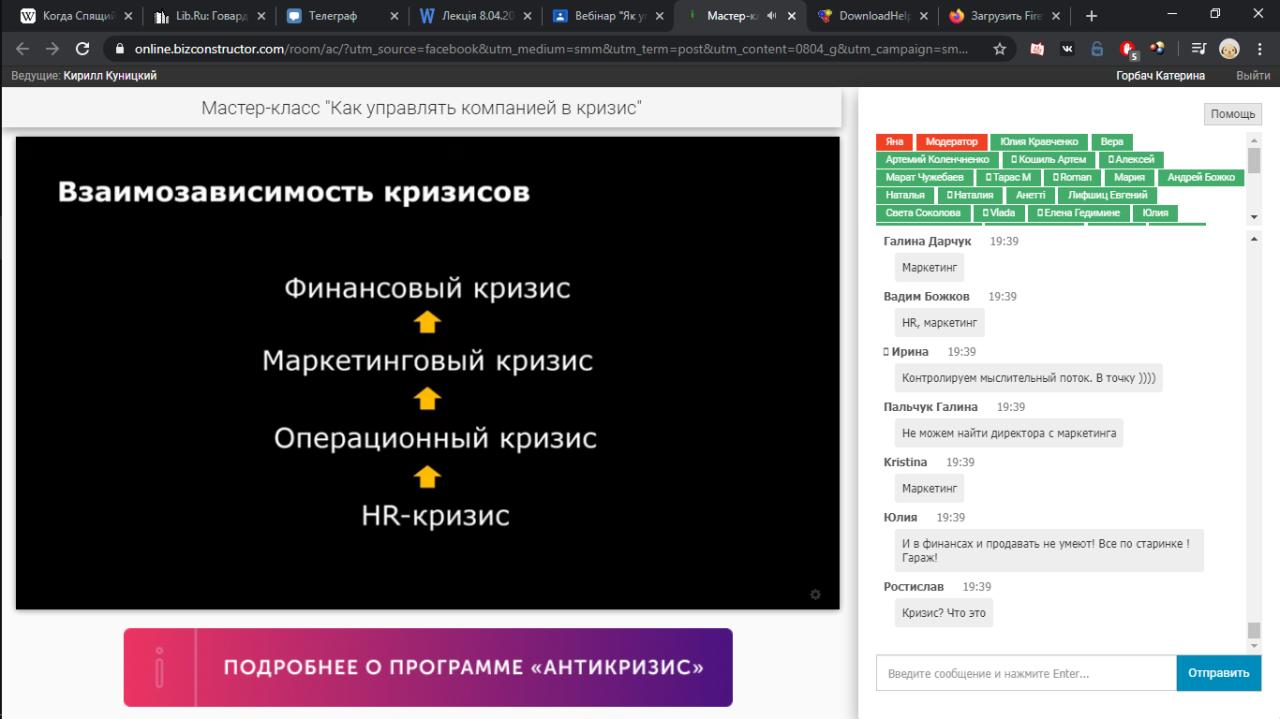The height and width of the screenshot is (719, 1280).
Task: Reload the page using the refresh icon
Action: [x=82, y=48]
